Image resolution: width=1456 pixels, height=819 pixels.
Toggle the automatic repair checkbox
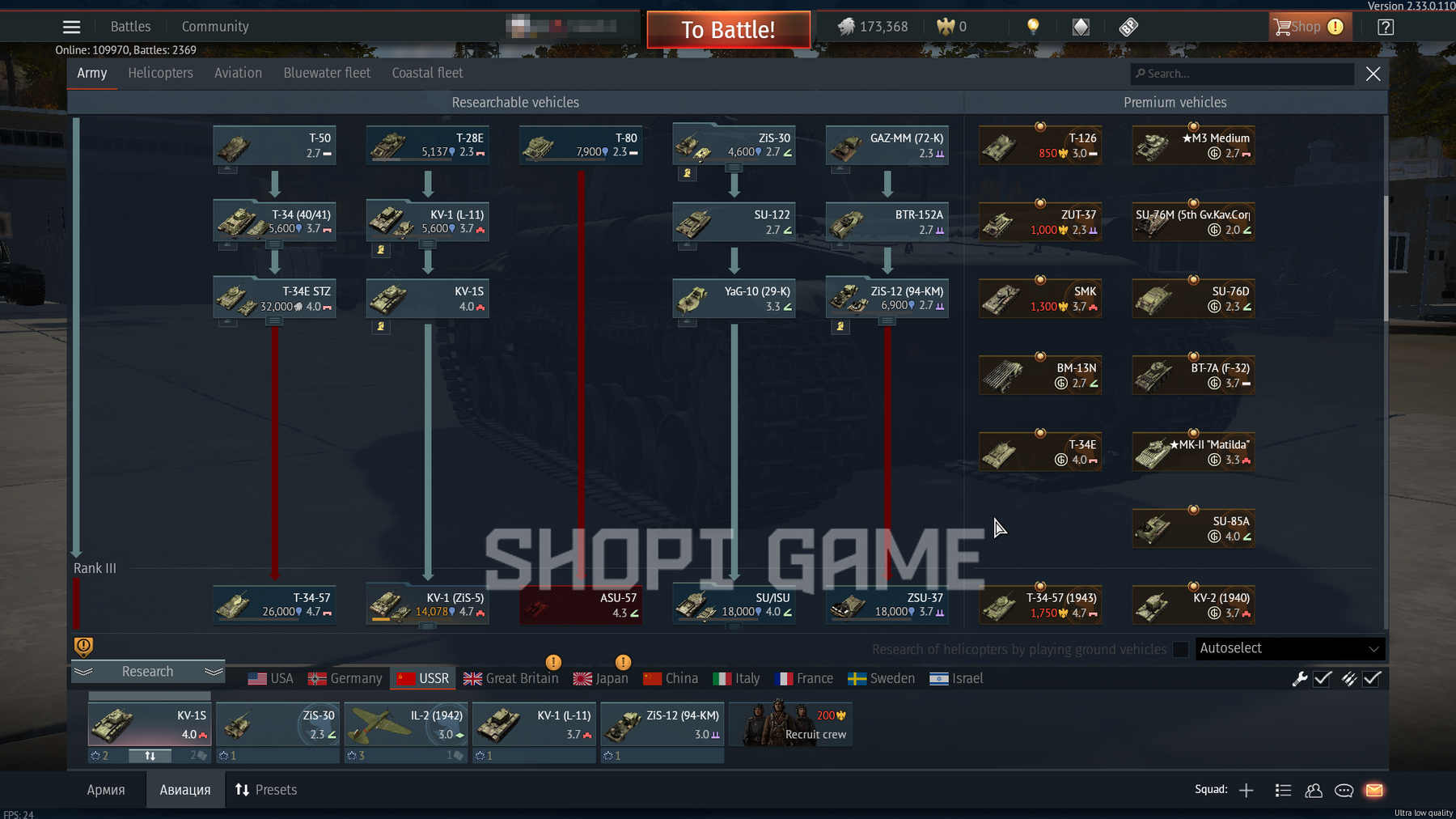[x=1323, y=679]
